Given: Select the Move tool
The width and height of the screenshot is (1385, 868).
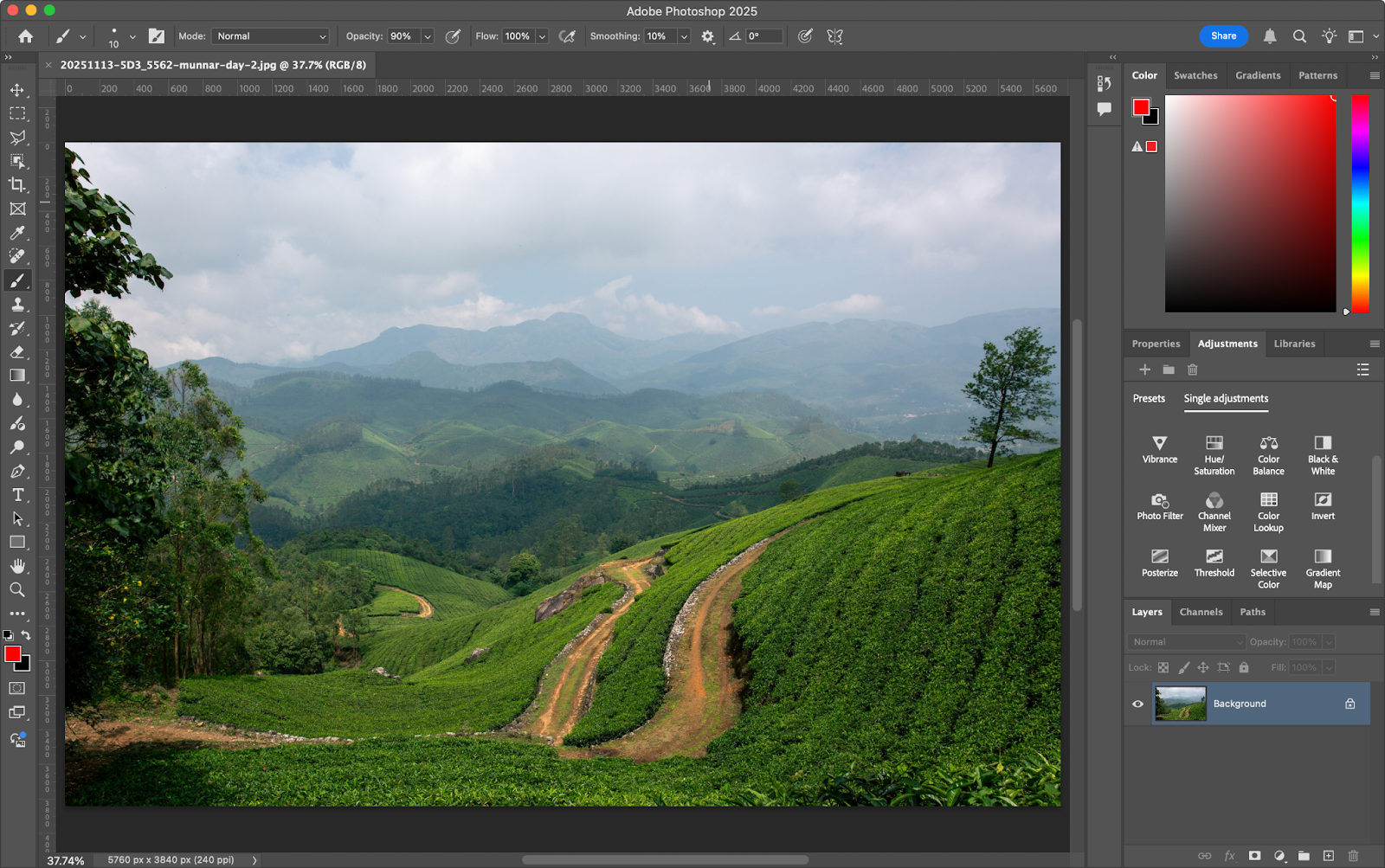Looking at the screenshot, I should (x=17, y=89).
